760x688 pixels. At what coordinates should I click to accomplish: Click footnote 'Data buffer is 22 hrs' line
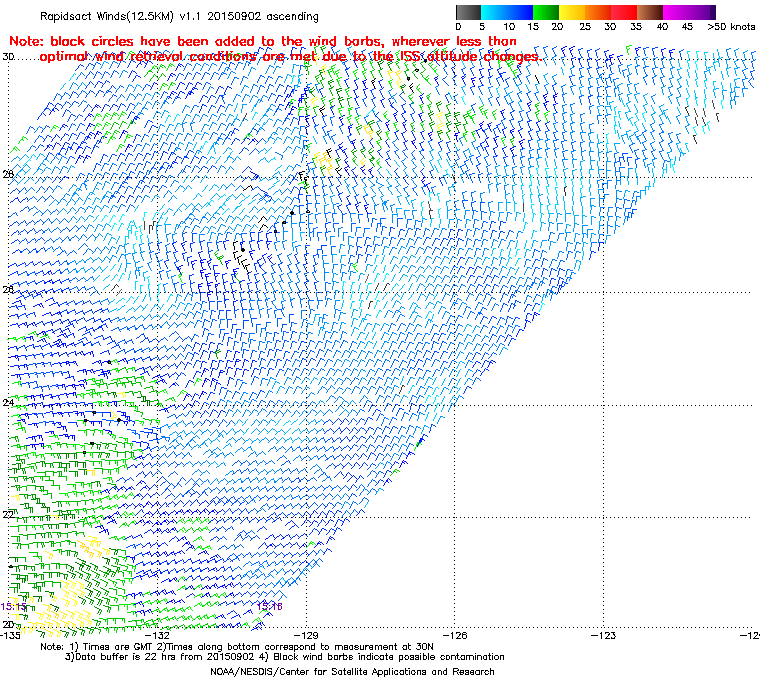(285, 657)
